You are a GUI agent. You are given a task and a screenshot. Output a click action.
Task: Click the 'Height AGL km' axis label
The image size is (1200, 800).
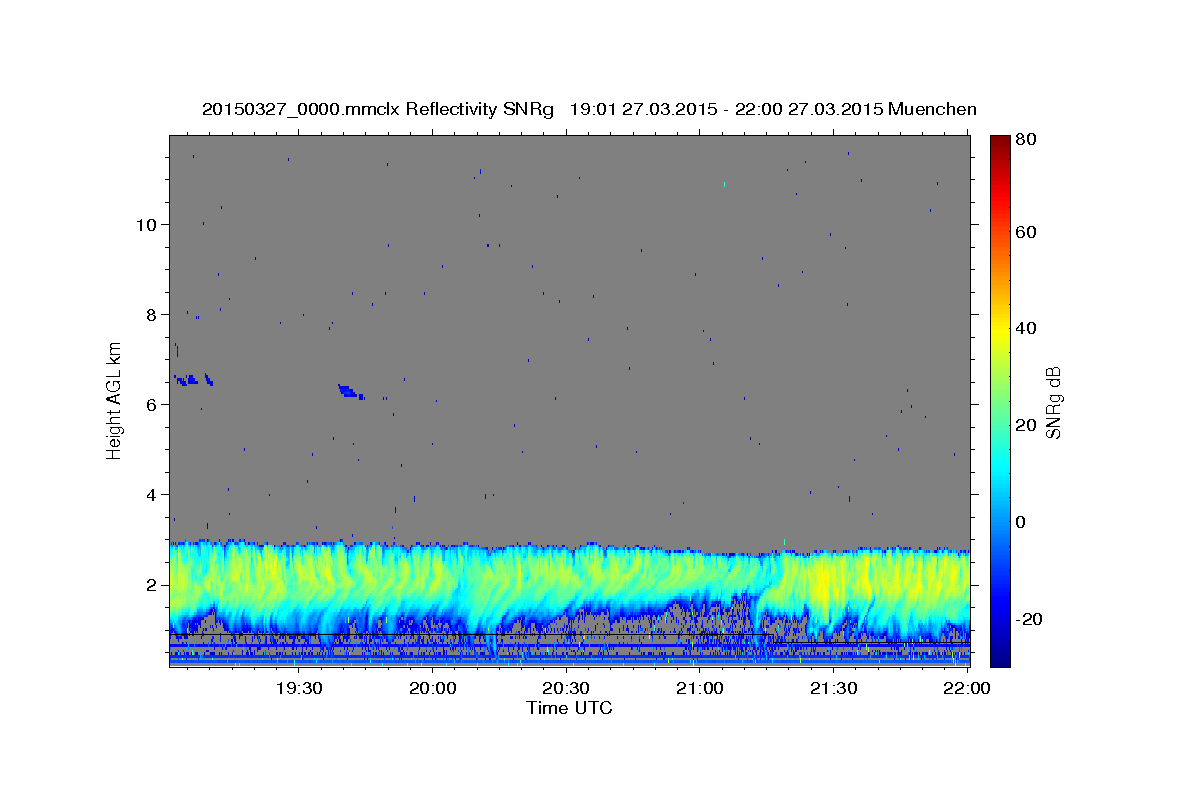click(114, 400)
